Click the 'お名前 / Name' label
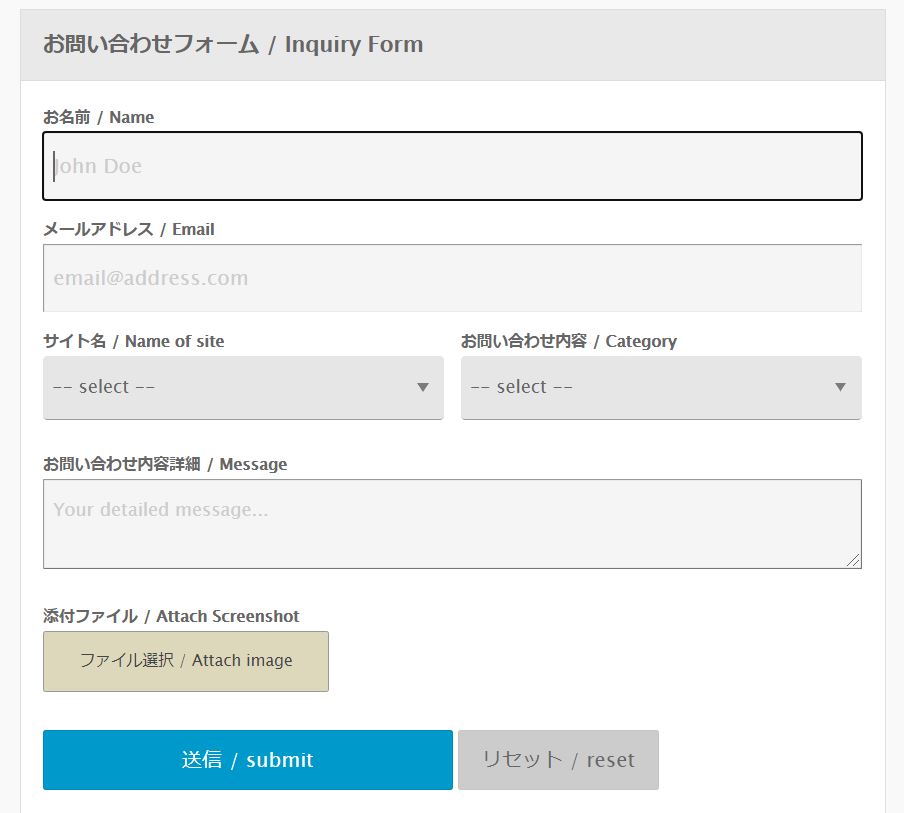The image size is (904, 813). point(99,117)
